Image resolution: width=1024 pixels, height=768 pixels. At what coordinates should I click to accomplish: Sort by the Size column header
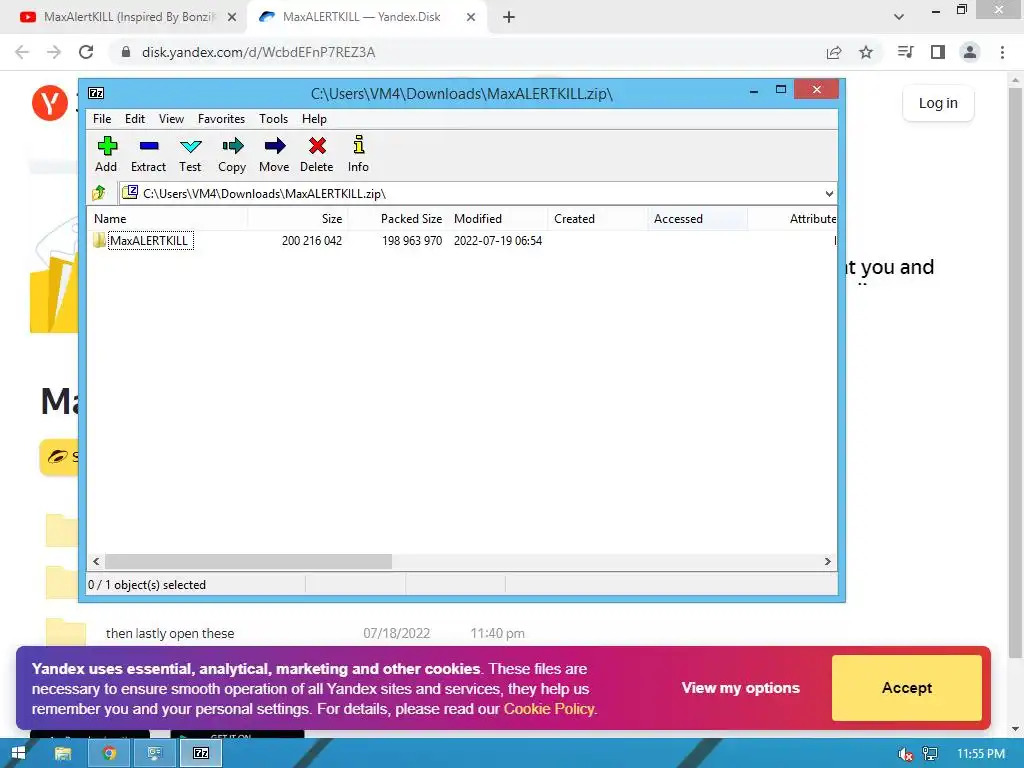pyautogui.click(x=298, y=219)
